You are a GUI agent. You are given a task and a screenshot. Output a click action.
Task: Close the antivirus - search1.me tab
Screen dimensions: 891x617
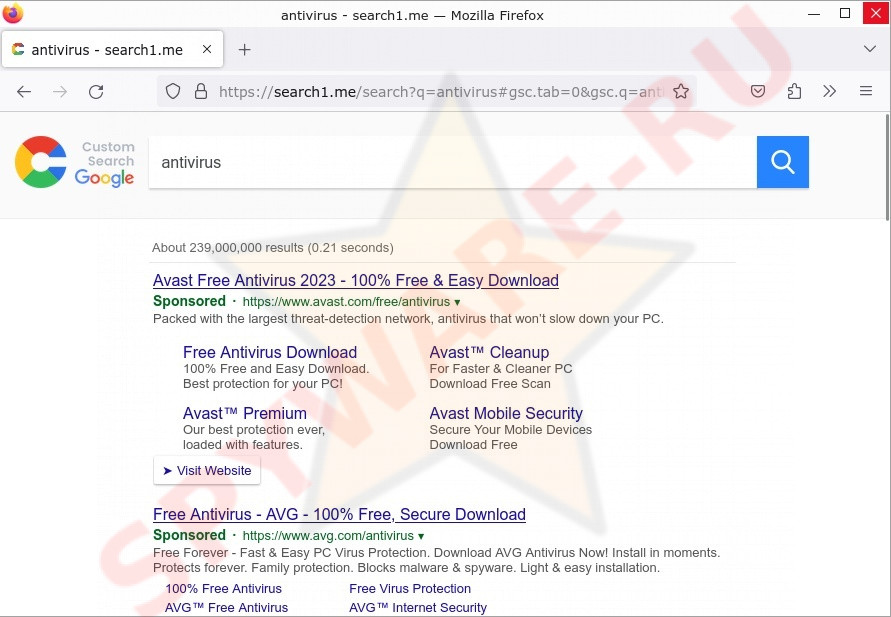click(207, 49)
